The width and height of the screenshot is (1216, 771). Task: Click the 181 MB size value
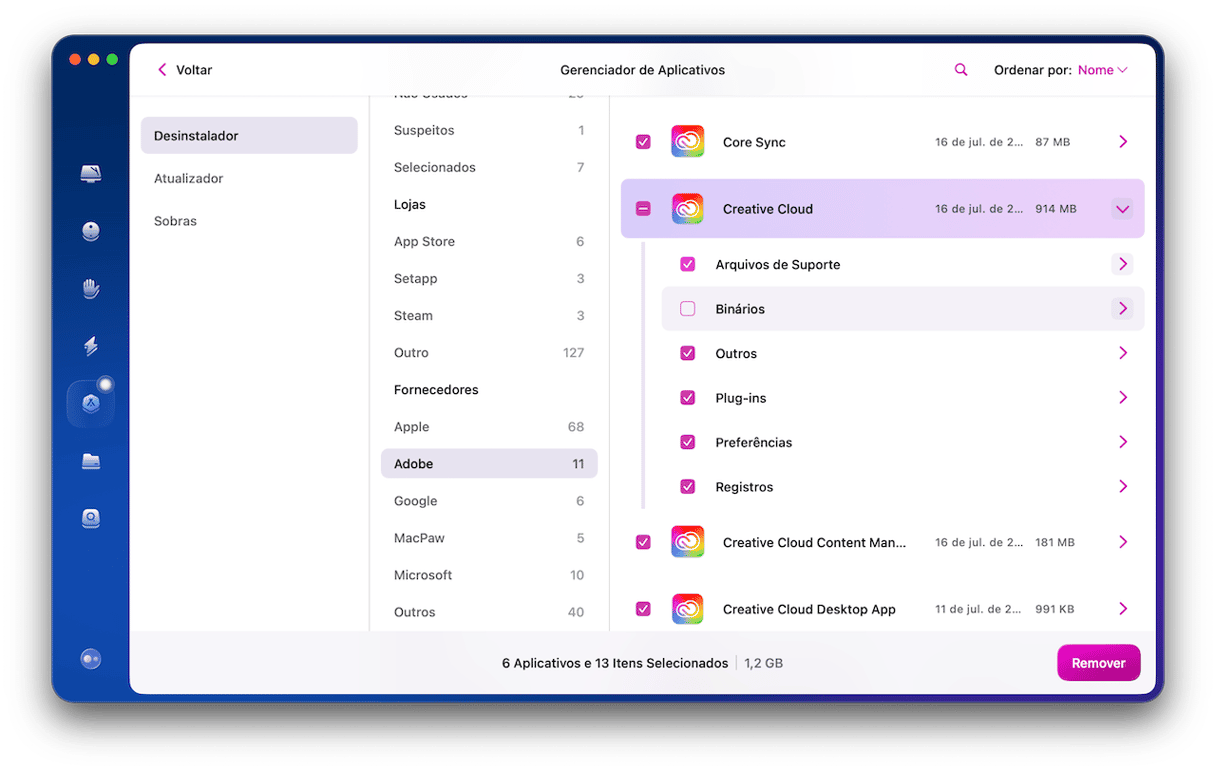coord(1055,542)
